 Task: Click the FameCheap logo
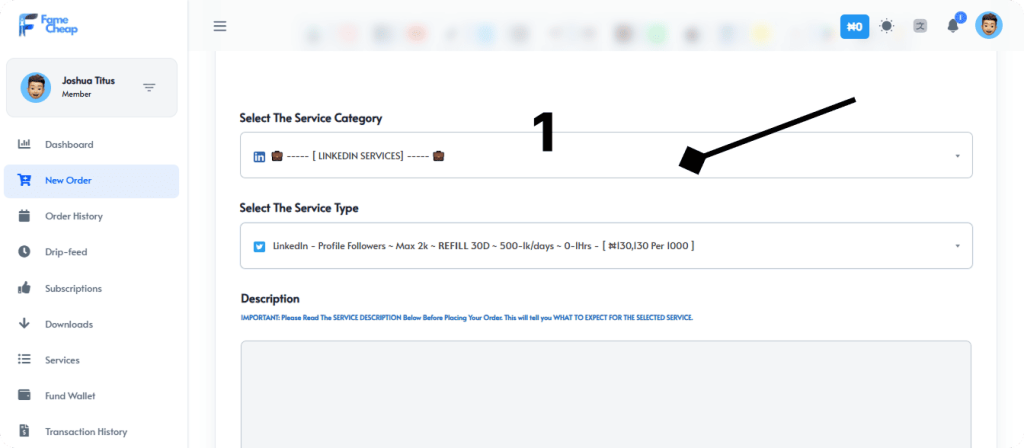tap(48, 25)
